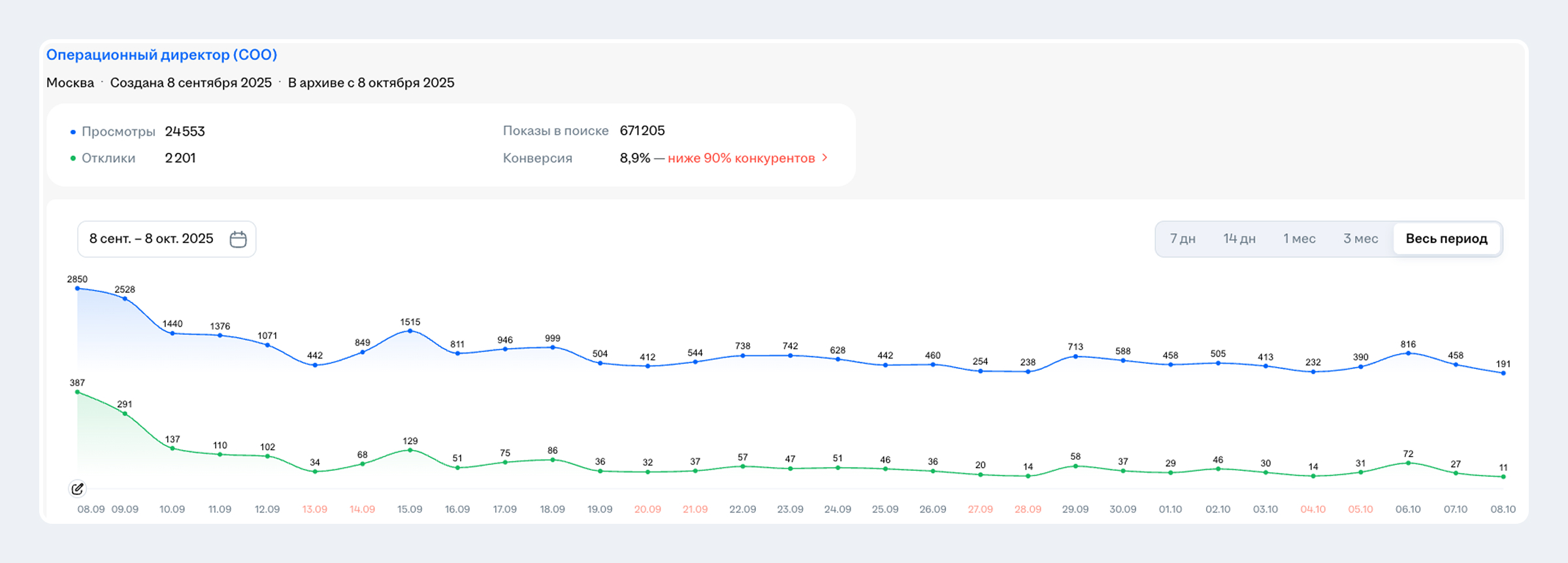Image resolution: width=1568 pixels, height=563 pixels.
Task: Click the 387 responses point on 08.09
Action: coord(77,392)
